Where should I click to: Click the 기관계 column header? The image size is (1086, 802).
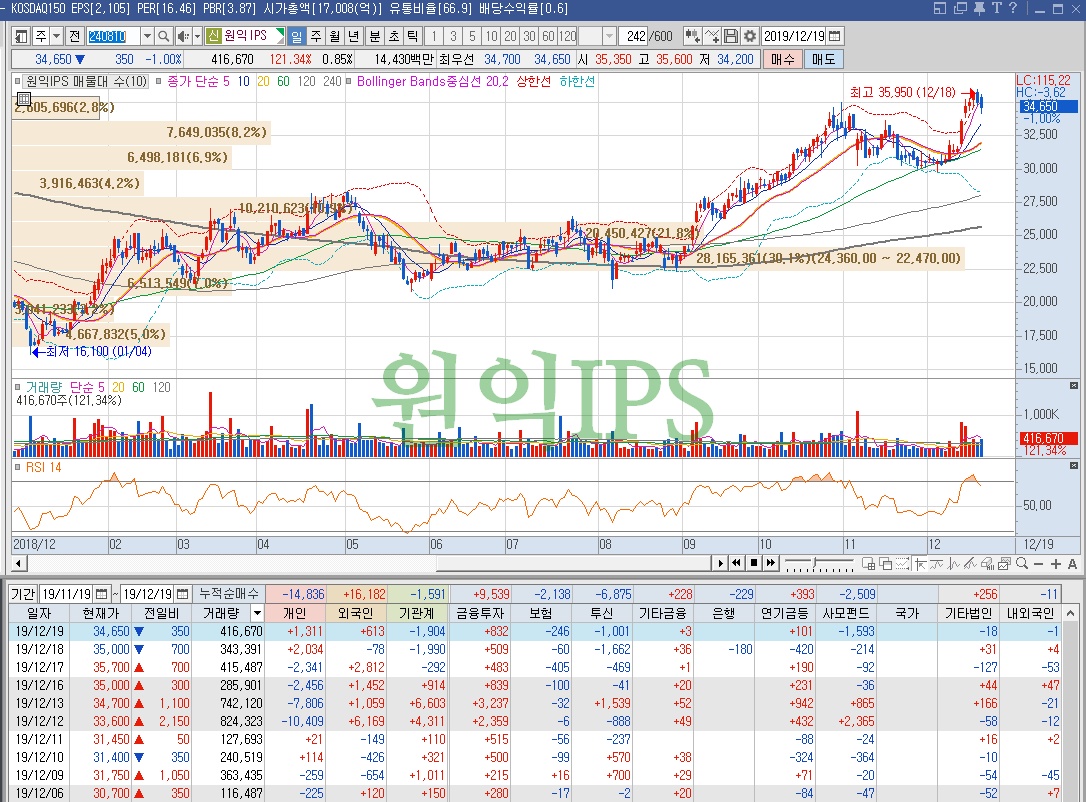pos(417,613)
